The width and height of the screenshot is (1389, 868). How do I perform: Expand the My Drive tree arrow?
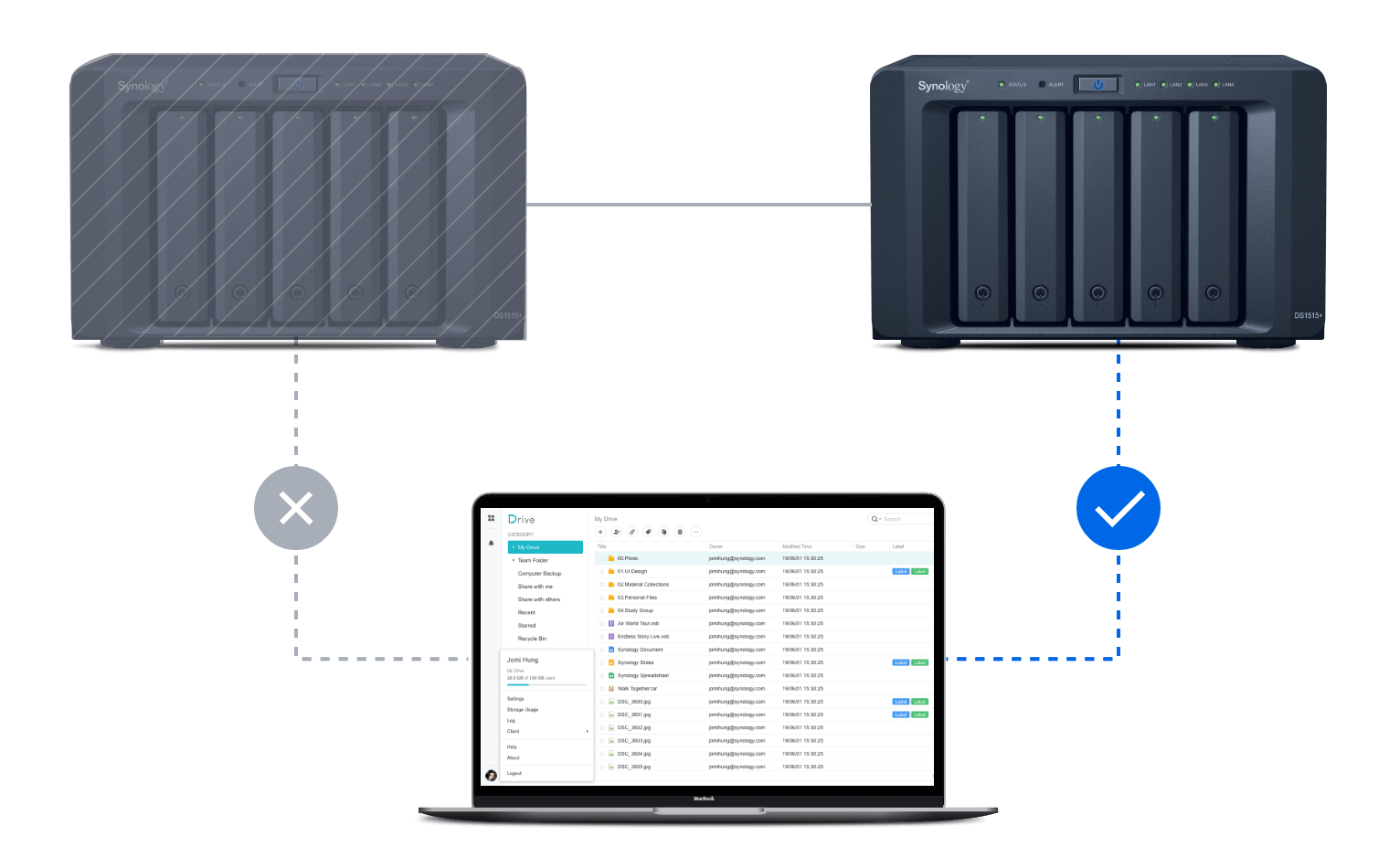tap(514, 547)
